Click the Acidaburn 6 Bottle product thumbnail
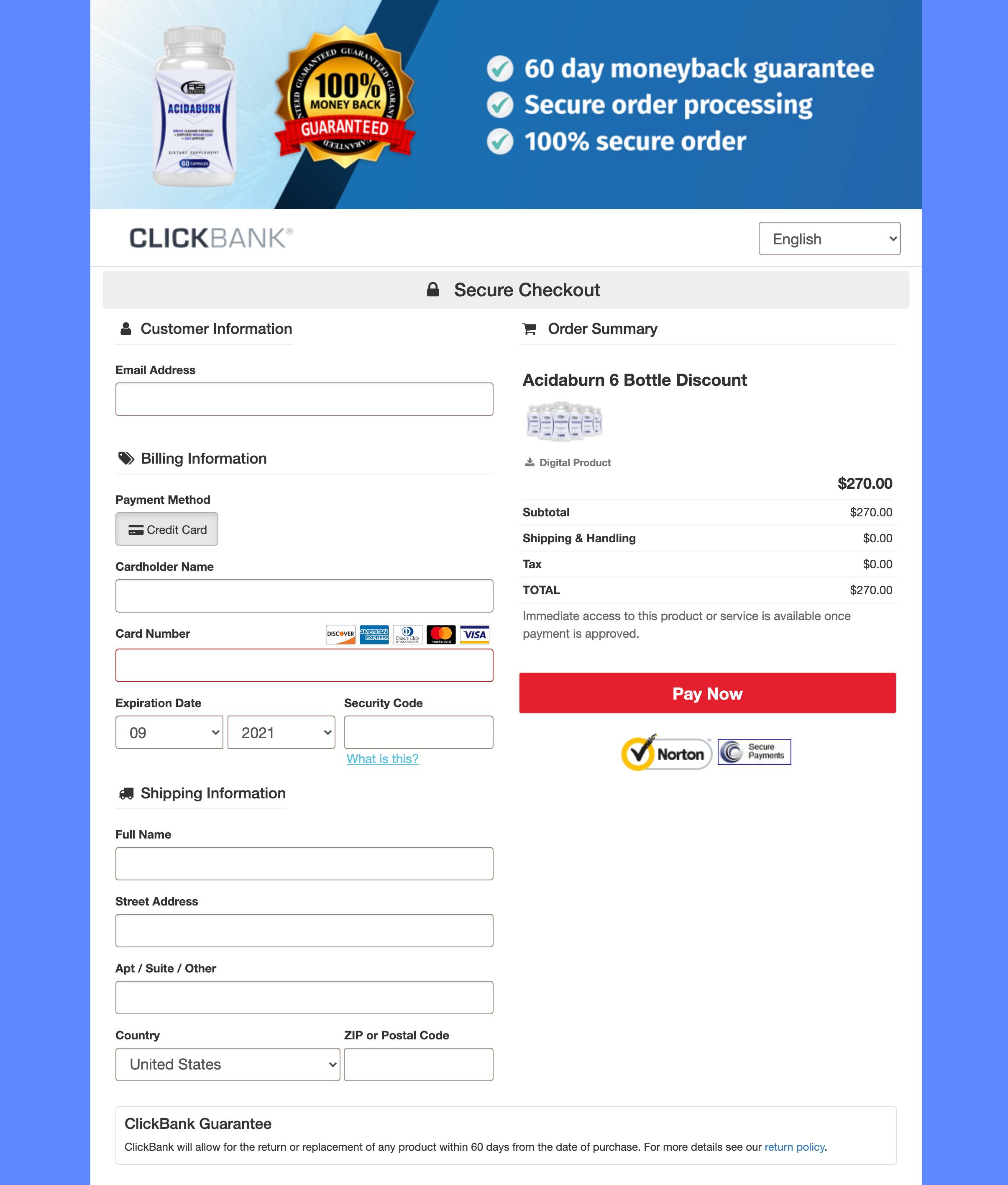Viewport: 1008px width, 1185px height. (x=562, y=421)
